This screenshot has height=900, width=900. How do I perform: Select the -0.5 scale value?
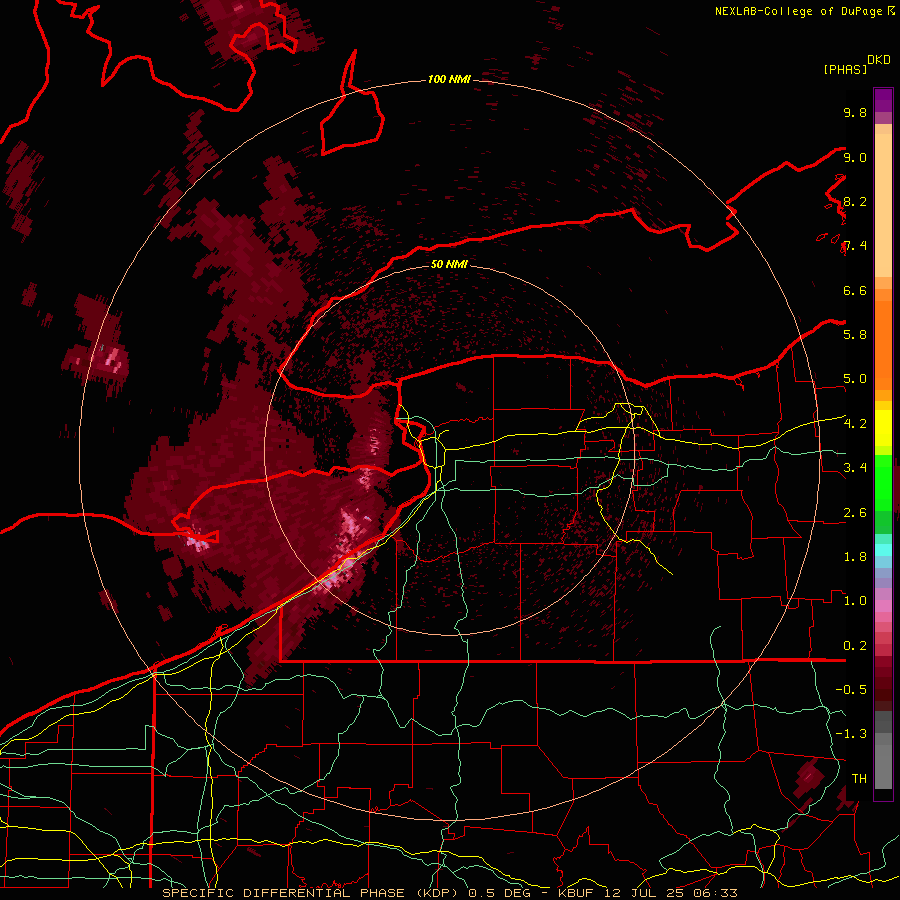click(x=851, y=689)
